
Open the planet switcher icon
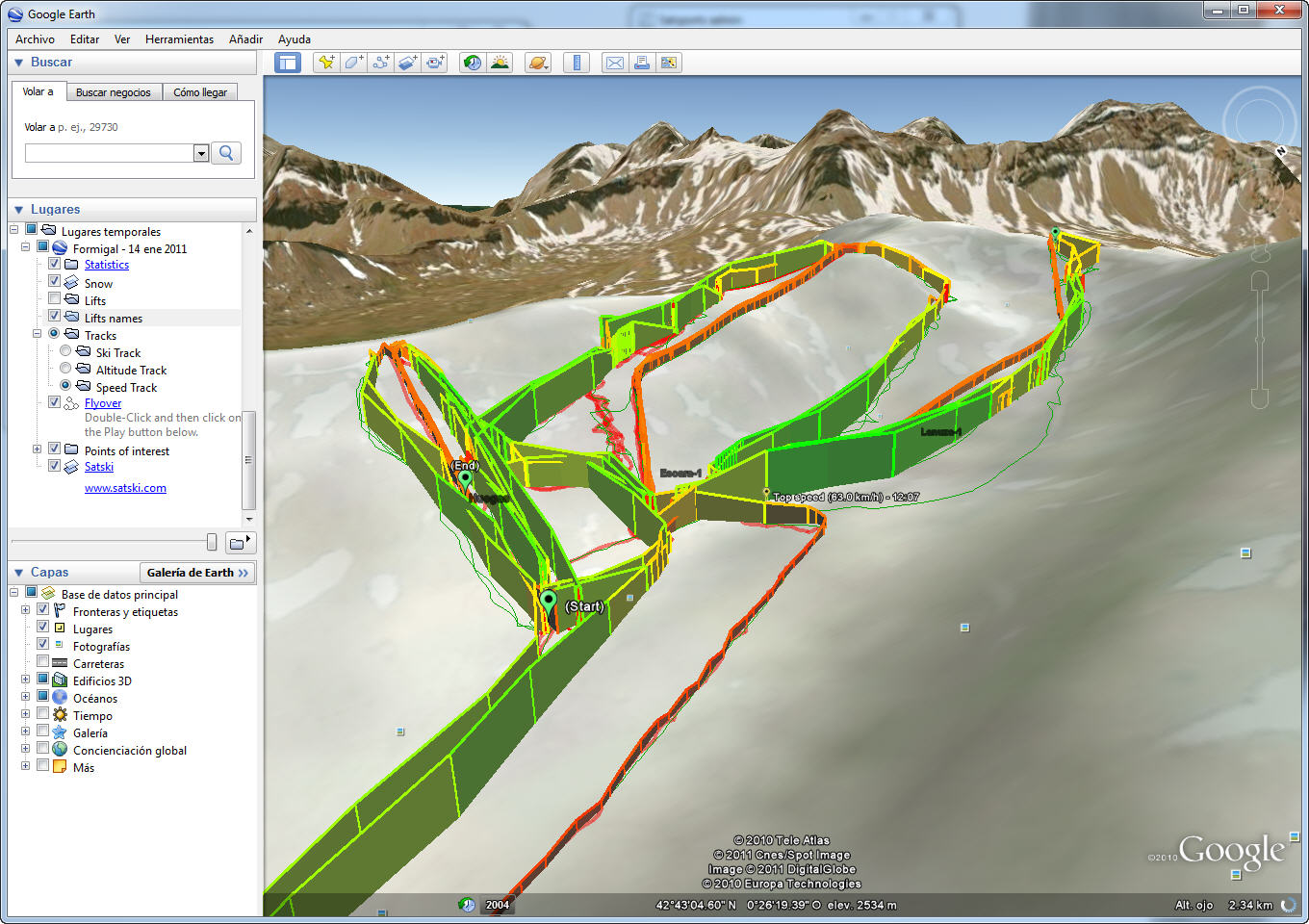(538, 63)
